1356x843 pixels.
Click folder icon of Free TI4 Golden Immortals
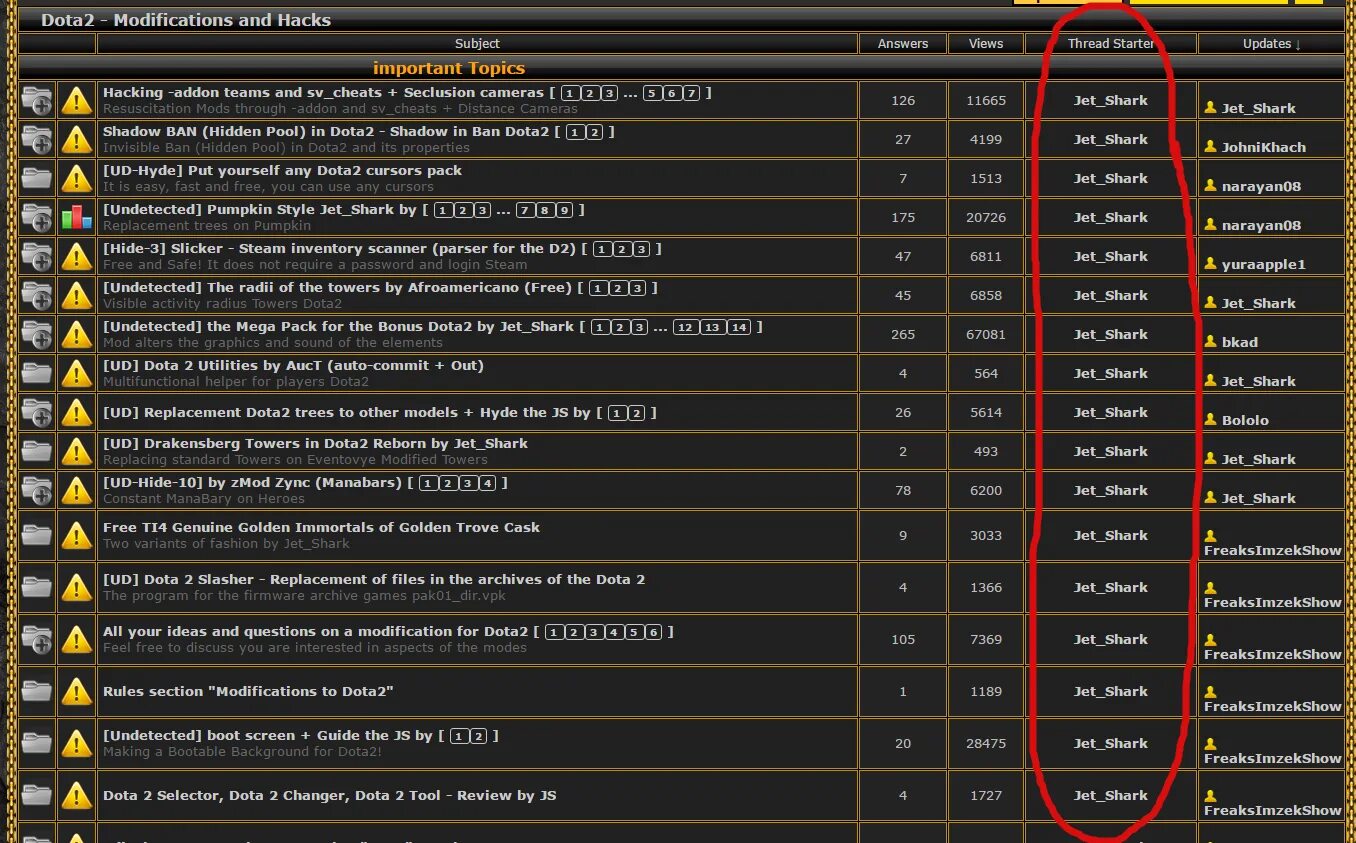tap(37, 535)
